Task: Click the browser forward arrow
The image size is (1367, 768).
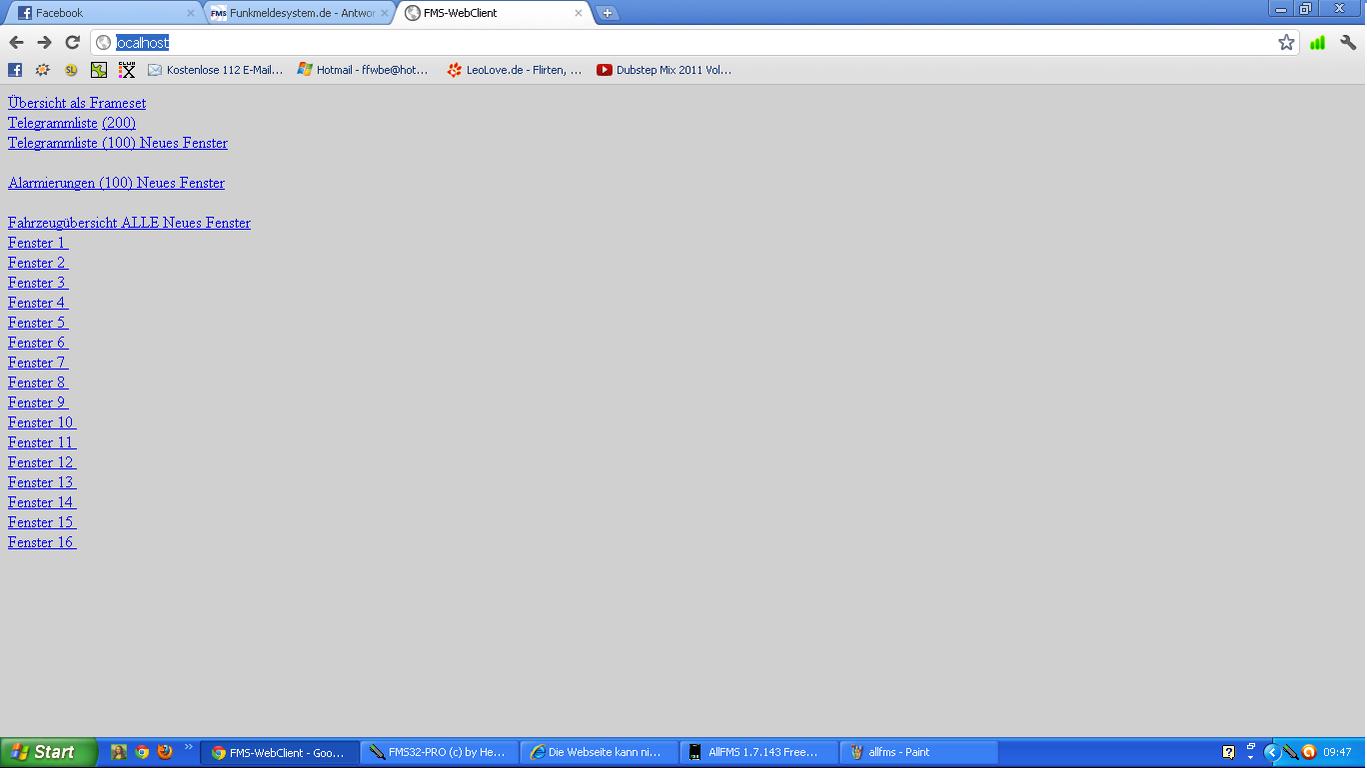Action: [44, 42]
